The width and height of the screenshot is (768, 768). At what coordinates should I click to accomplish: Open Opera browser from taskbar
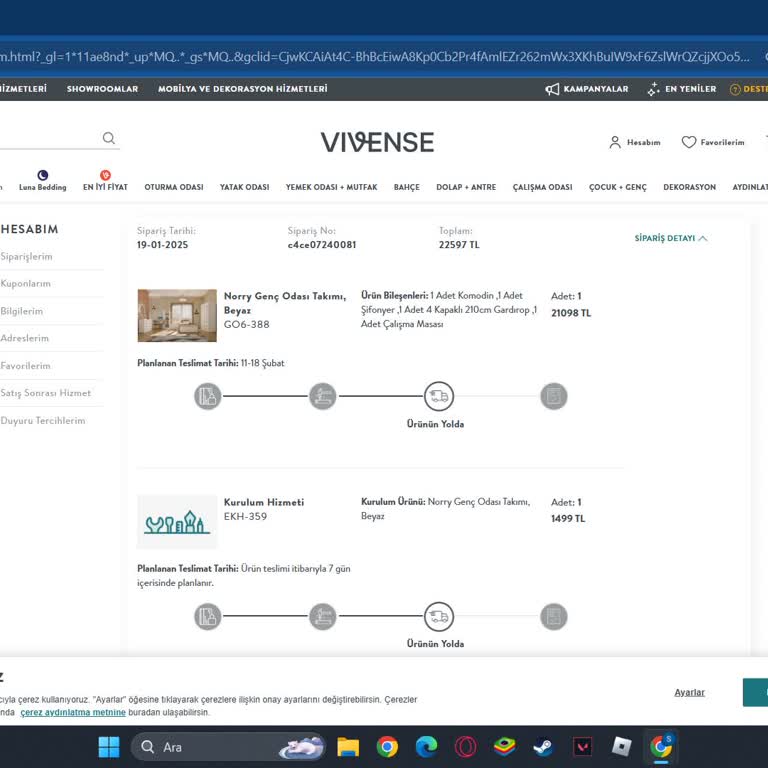pos(465,747)
